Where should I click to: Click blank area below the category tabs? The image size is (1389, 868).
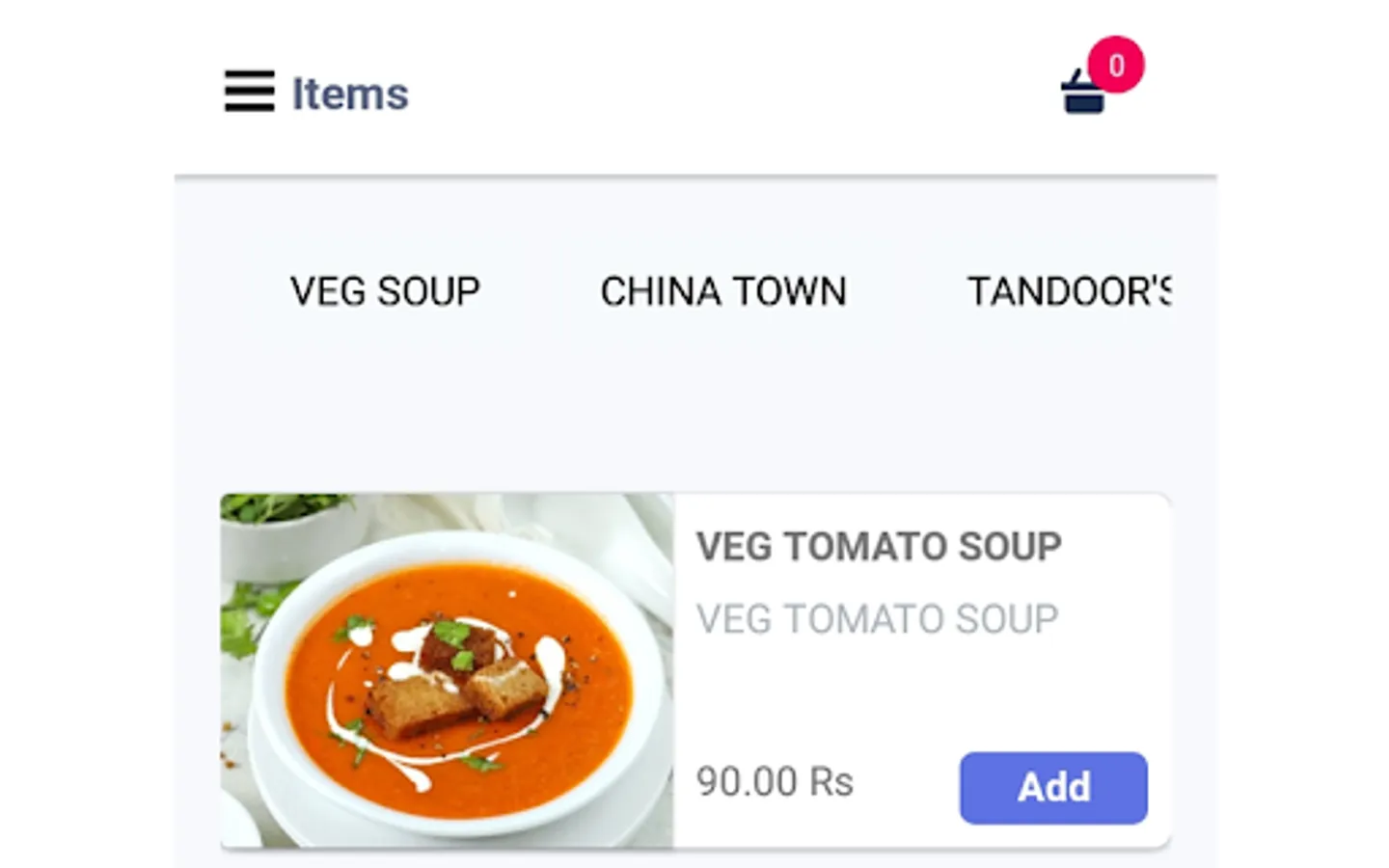[x=694, y=405]
